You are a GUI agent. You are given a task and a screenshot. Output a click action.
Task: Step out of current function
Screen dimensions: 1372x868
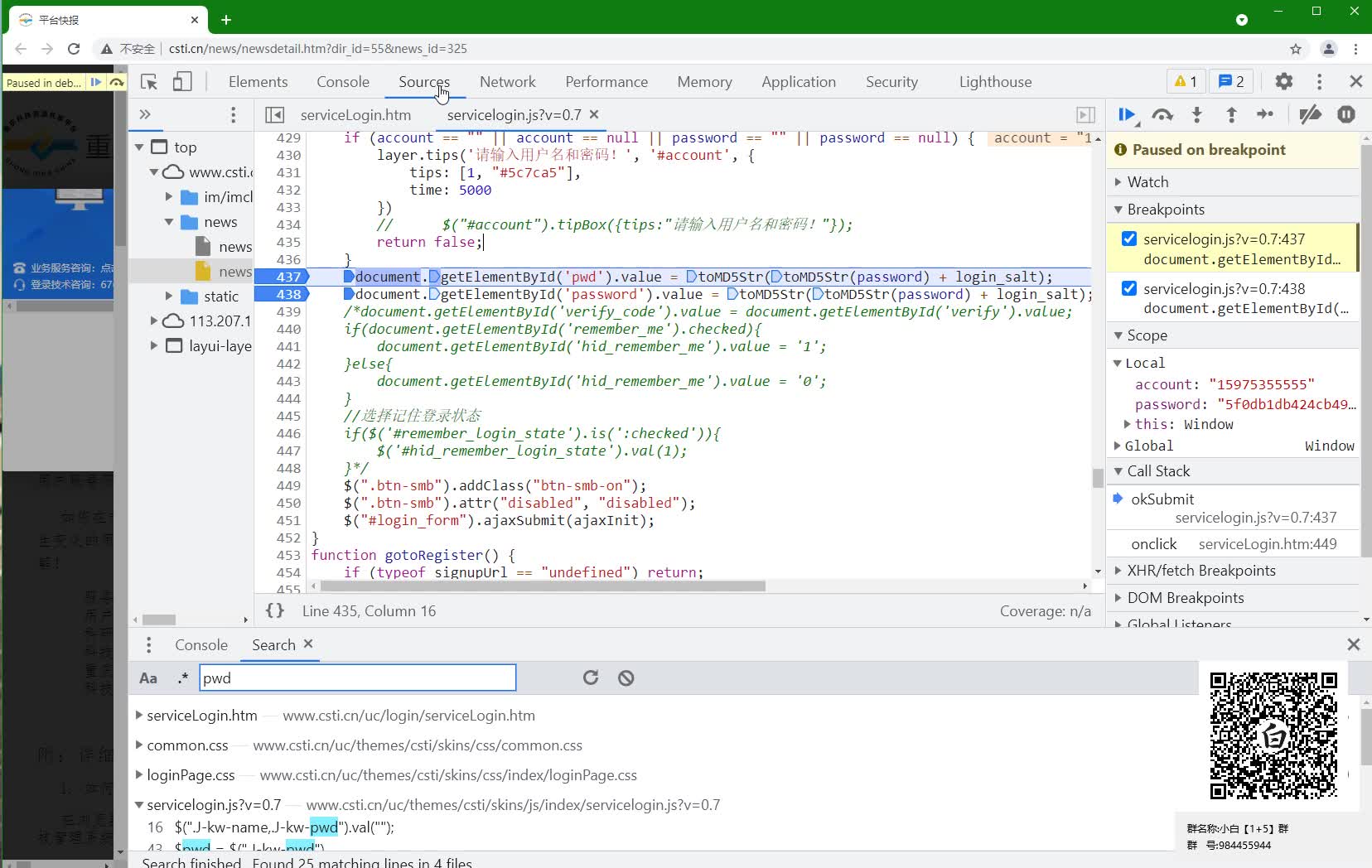click(x=1231, y=115)
